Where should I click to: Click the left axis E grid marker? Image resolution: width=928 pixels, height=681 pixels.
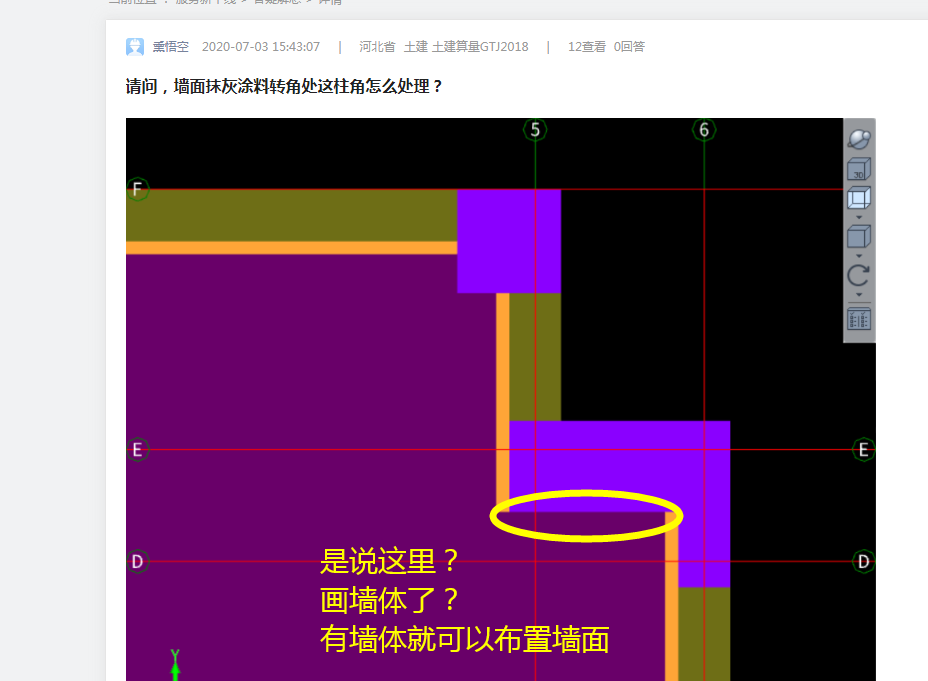pos(137,450)
